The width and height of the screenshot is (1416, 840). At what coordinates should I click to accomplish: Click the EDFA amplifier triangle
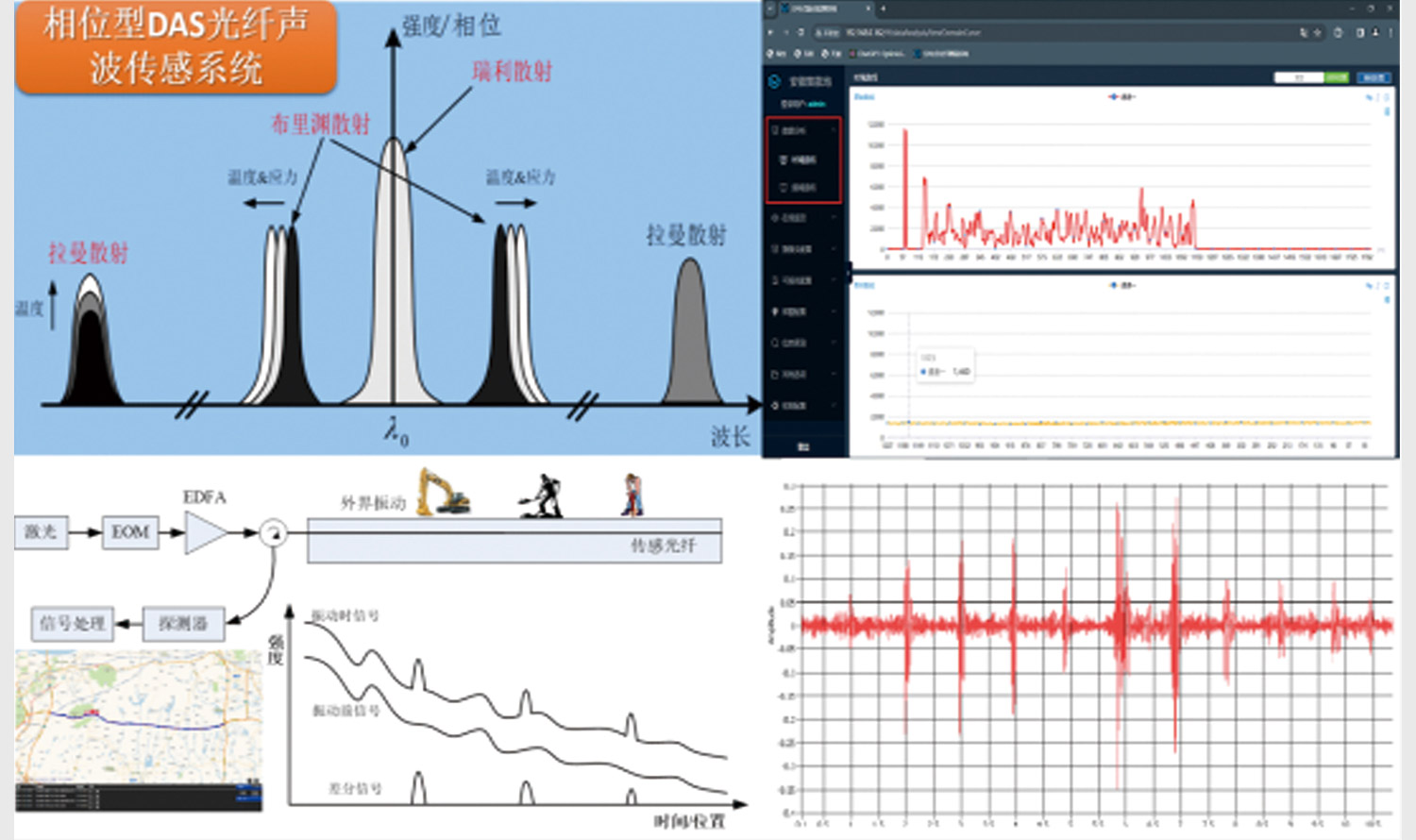tap(205, 532)
